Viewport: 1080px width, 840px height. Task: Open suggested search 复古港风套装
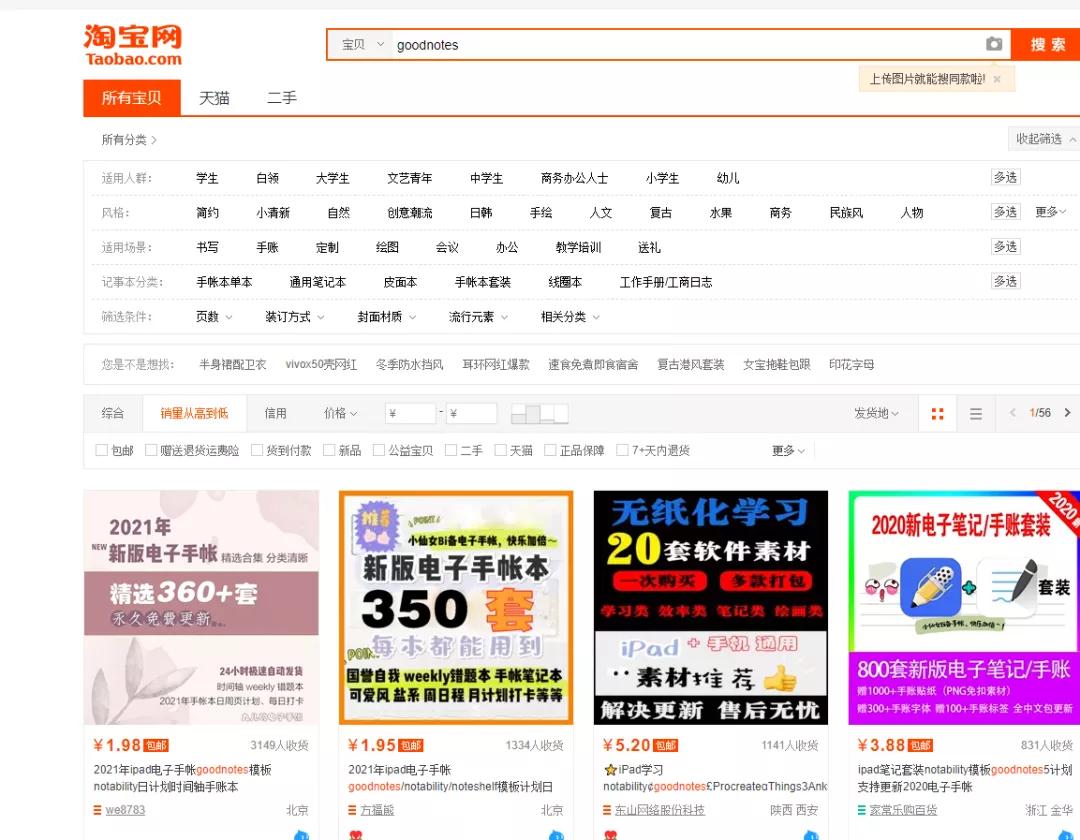coord(690,364)
